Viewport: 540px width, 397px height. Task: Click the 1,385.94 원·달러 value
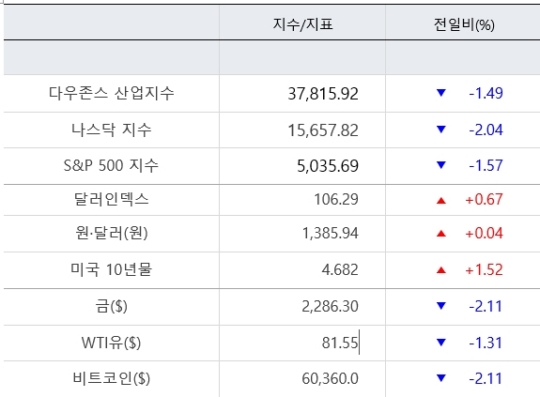tap(330, 233)
